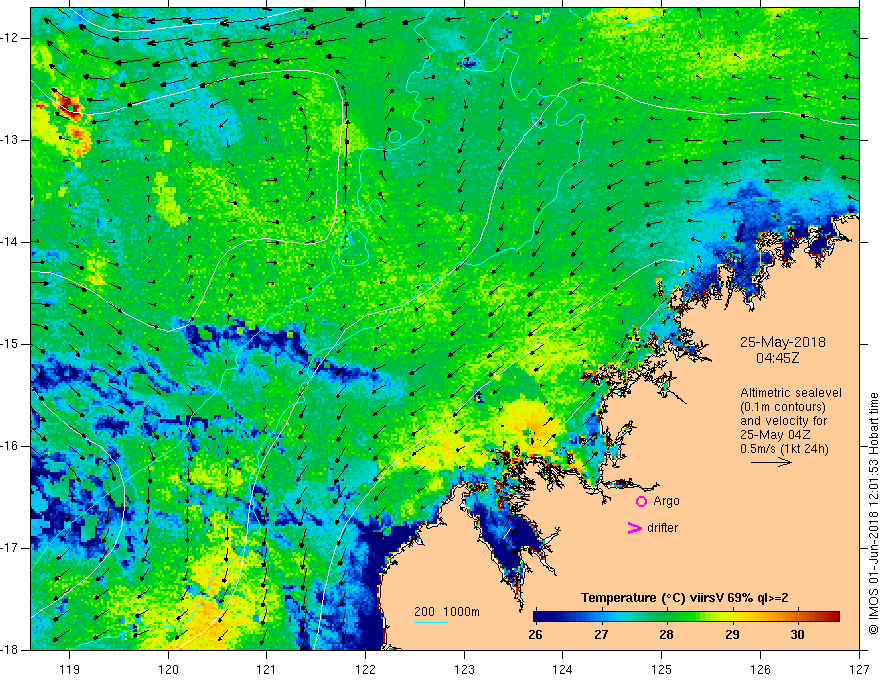This screenshot has width=880, height=680.
Task: Click the latitude axis label -12
Action: coord(10,38)
